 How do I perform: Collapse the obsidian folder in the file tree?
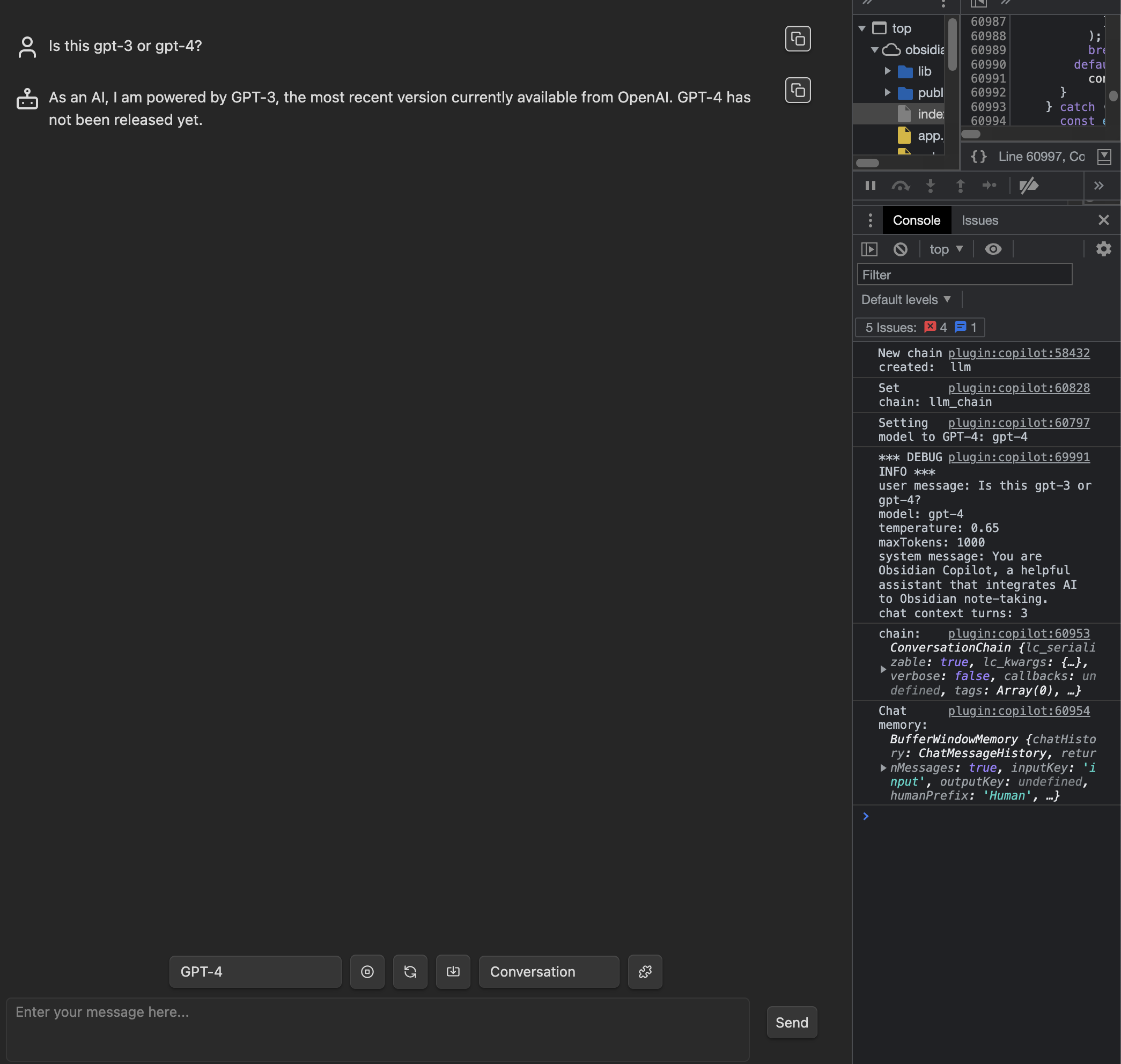[876, 50]
